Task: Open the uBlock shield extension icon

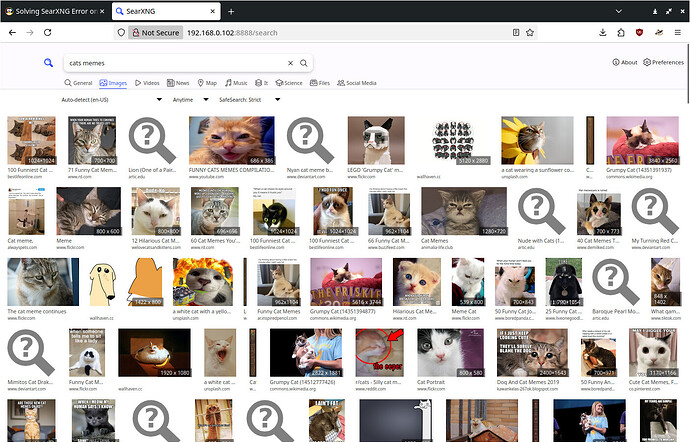Action: [x=639, y=32]
